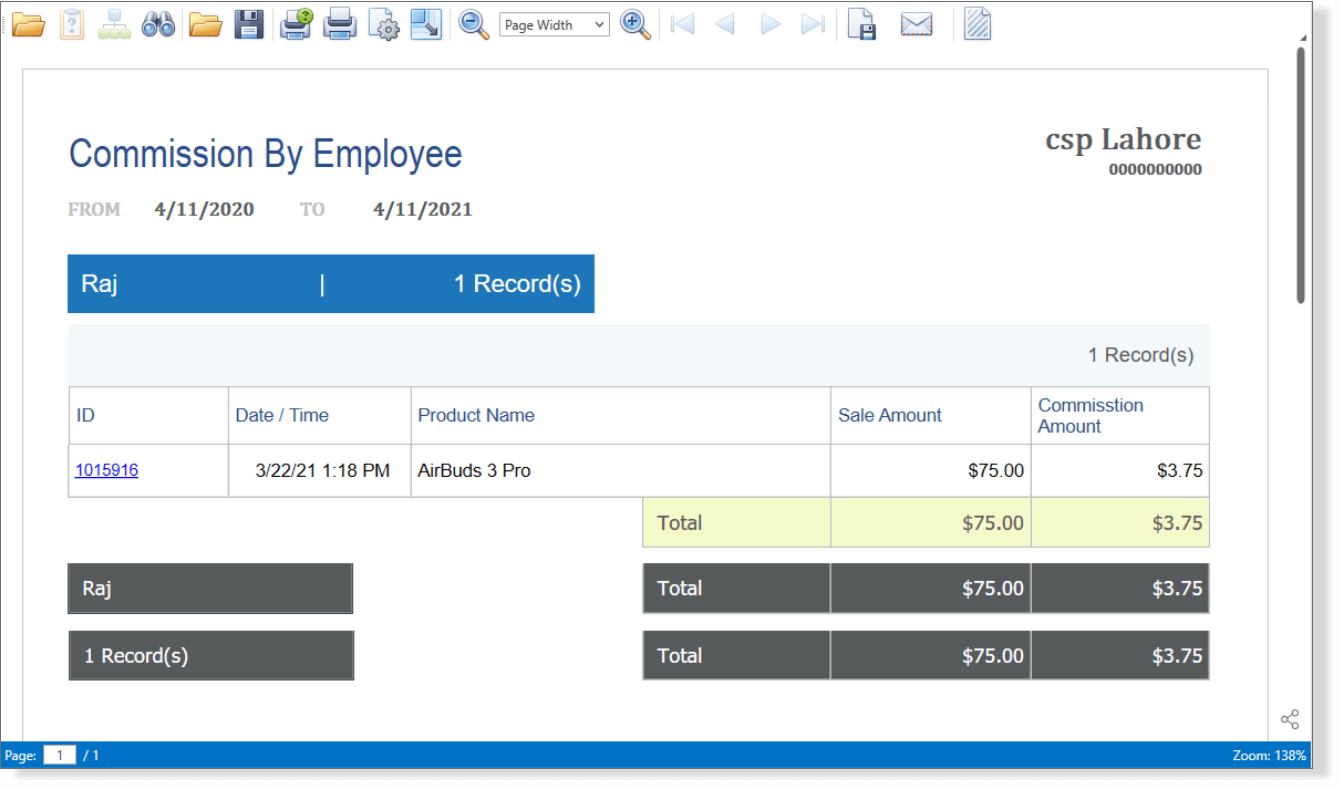Screen dimensions: 1338x786
Task: Click the binoculars Find icon
Action: click(x=158, y=24)
